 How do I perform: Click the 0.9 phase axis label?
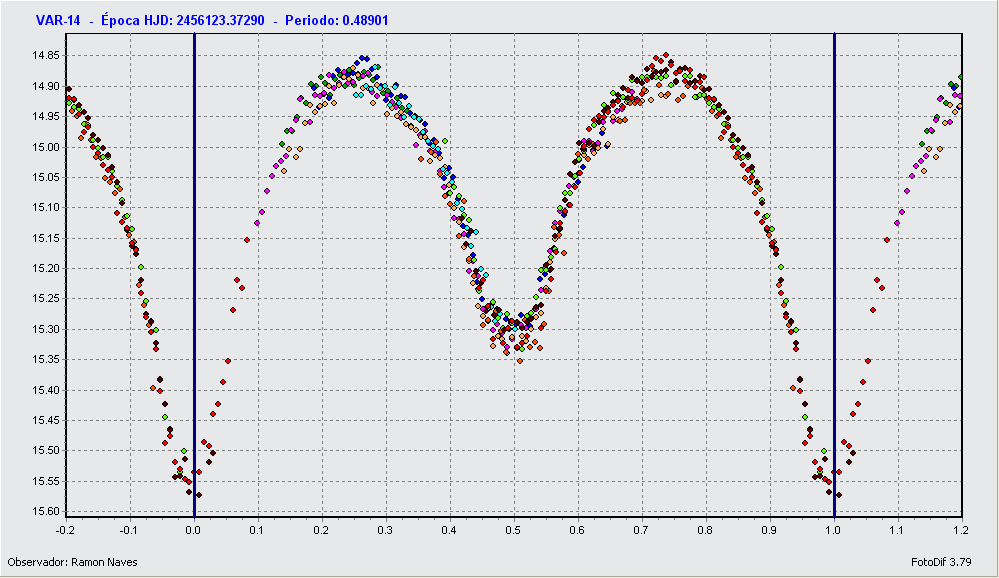pyautogui.click(x=770, y=530)
